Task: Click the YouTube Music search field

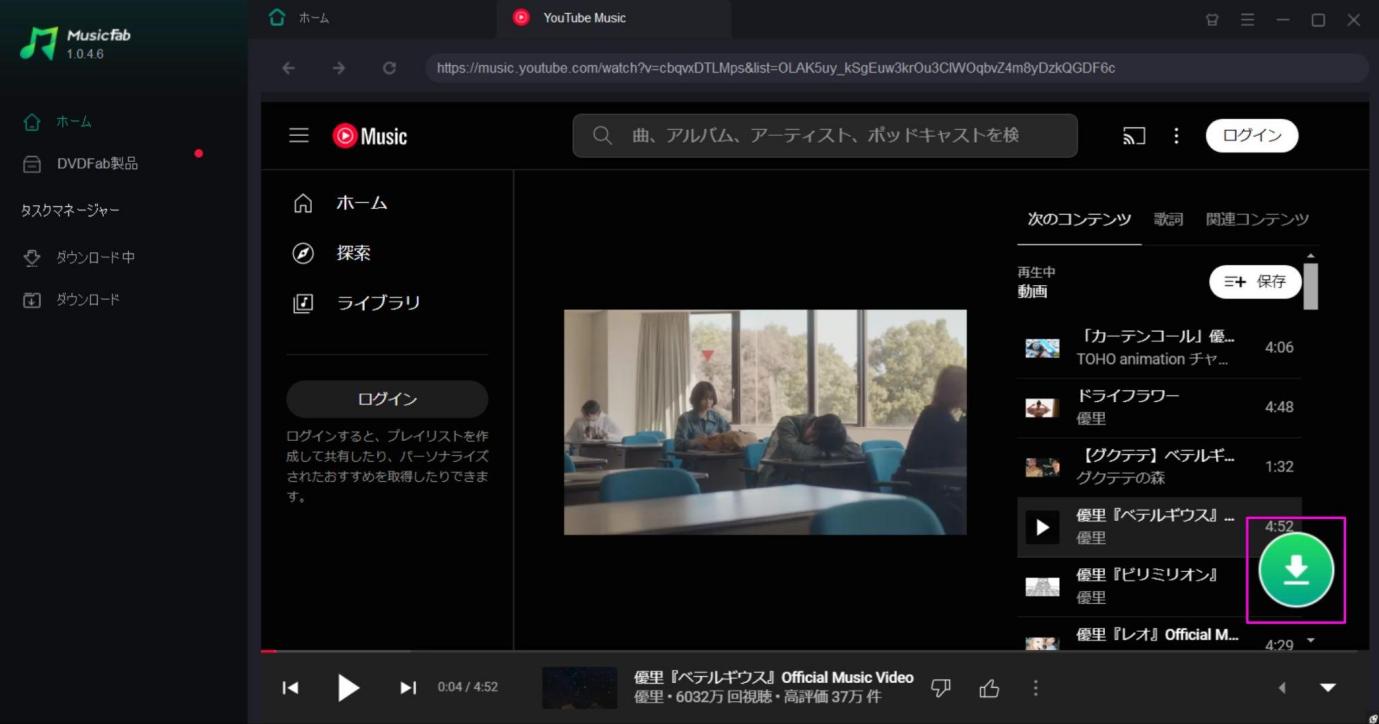Action: pos(825,135)
